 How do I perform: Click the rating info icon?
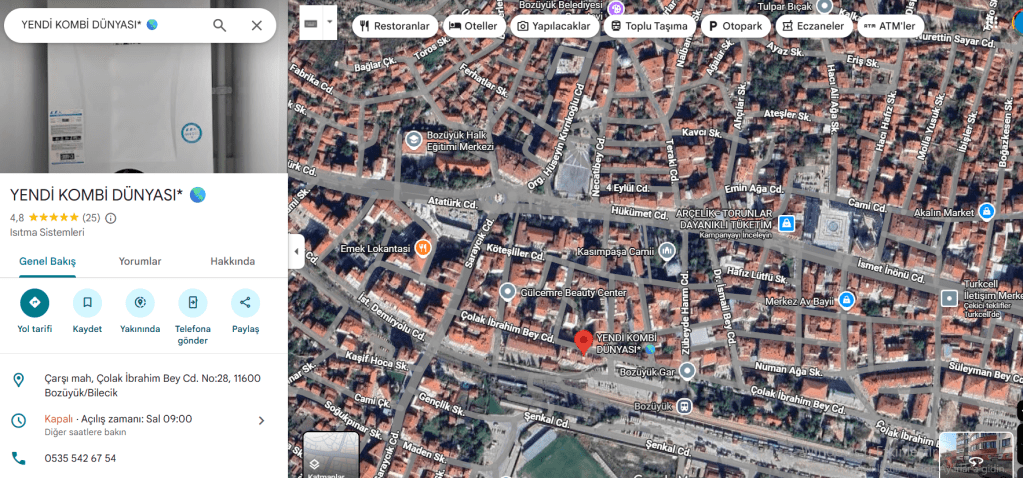point(111,218)
